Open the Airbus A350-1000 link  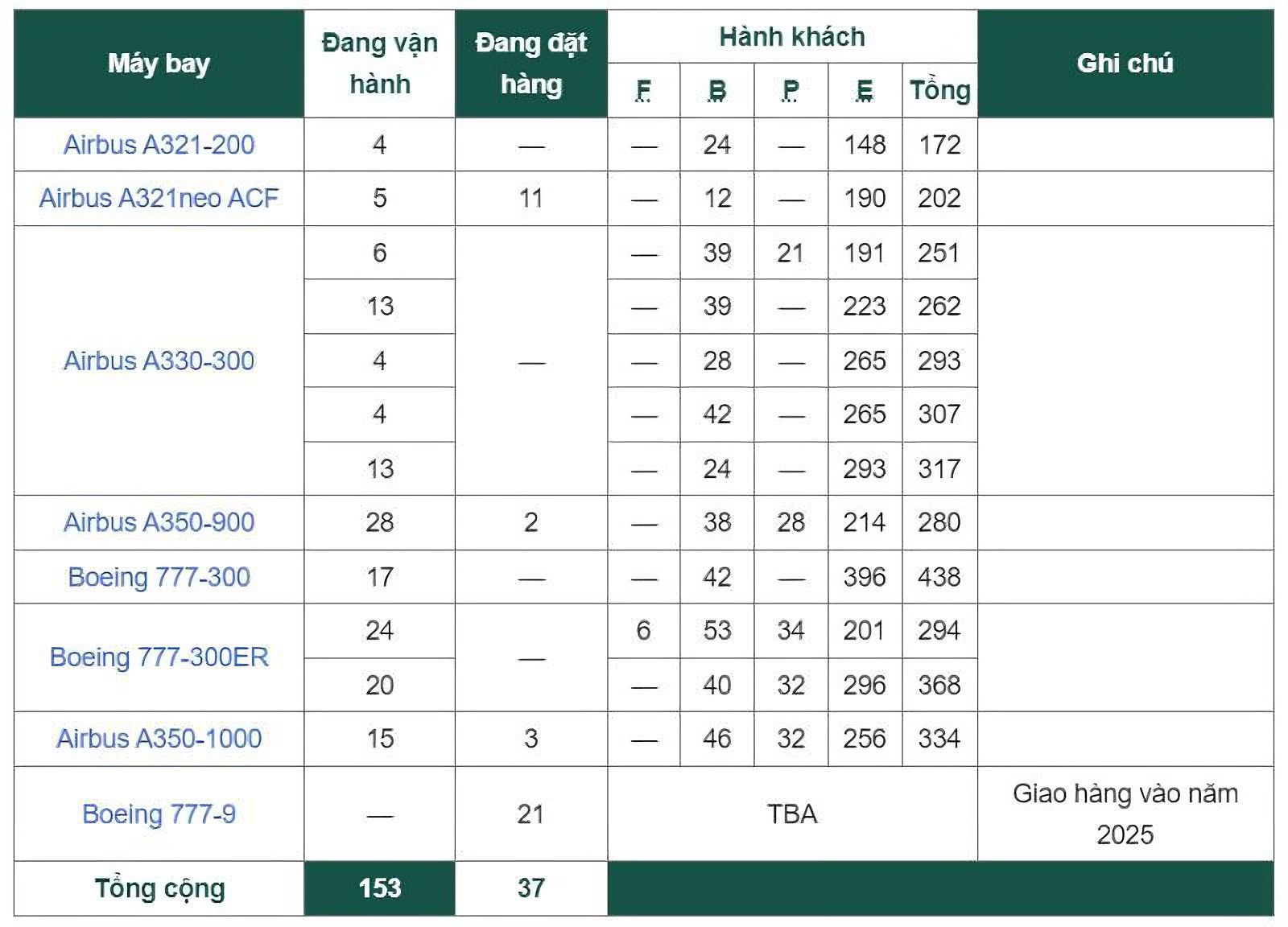[x=159, y=739]
